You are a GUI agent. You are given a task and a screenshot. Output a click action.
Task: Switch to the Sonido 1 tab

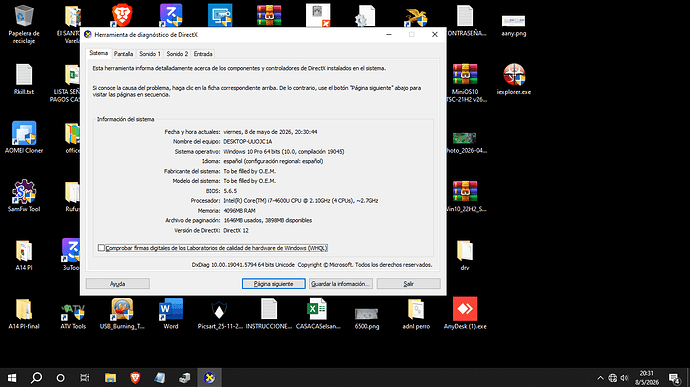pyautogui.click(x=150, y=54)
